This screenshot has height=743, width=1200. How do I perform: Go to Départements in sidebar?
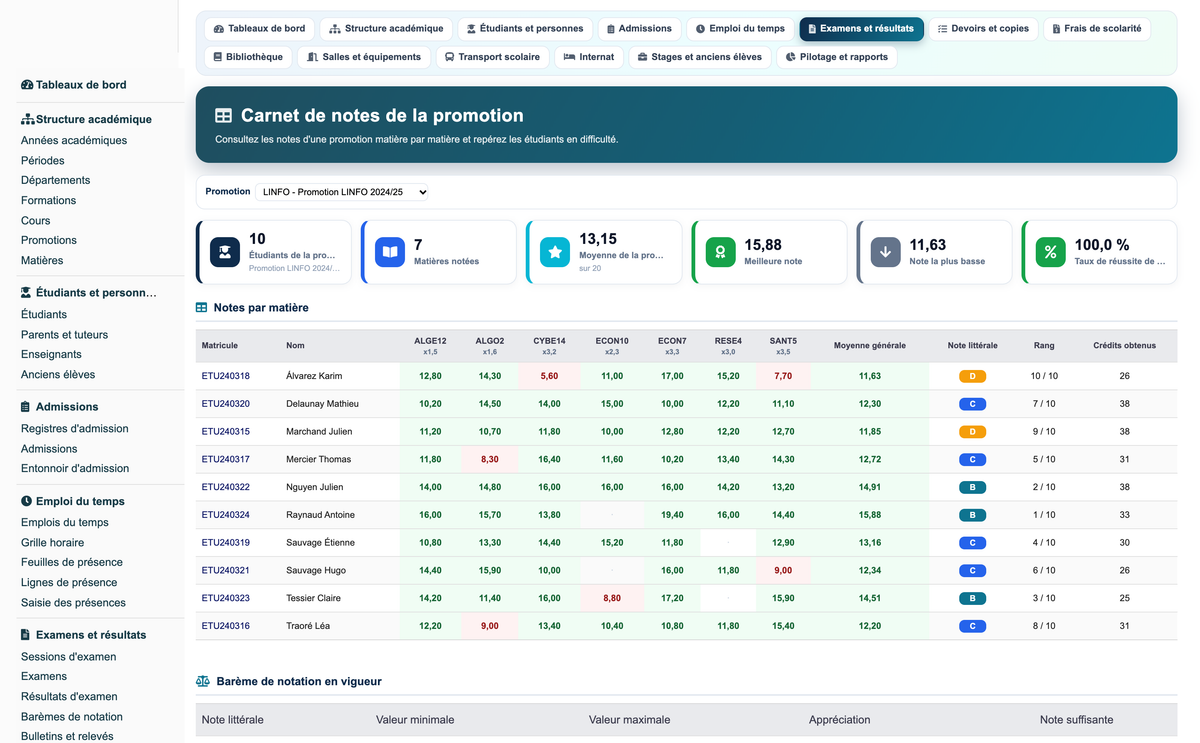[56, 181]
